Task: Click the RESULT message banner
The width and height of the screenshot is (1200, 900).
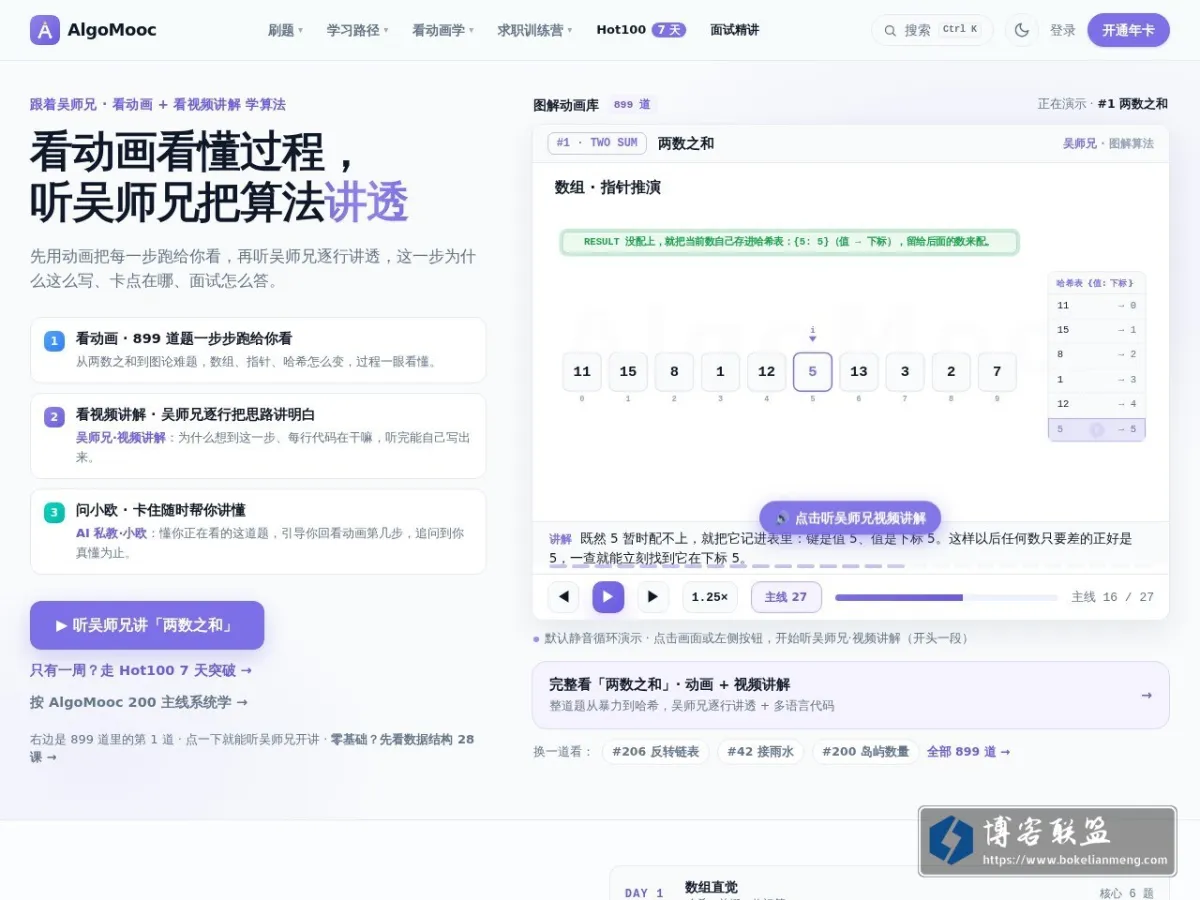Action: [789, 242]
